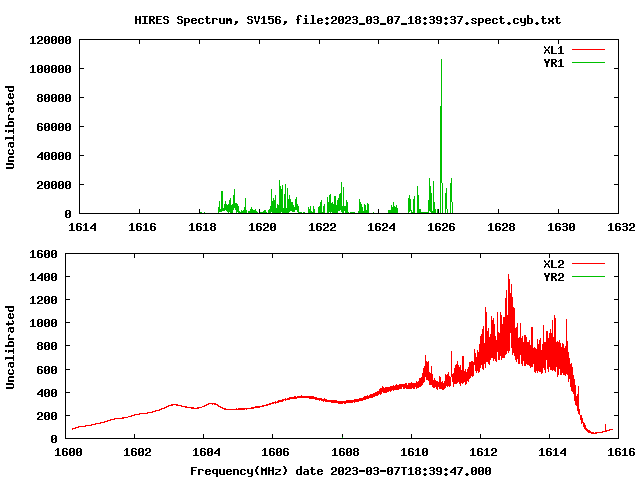Click the green YR2 legend line sample
Screen dimensions: 640x480
(x=588, y=277)
